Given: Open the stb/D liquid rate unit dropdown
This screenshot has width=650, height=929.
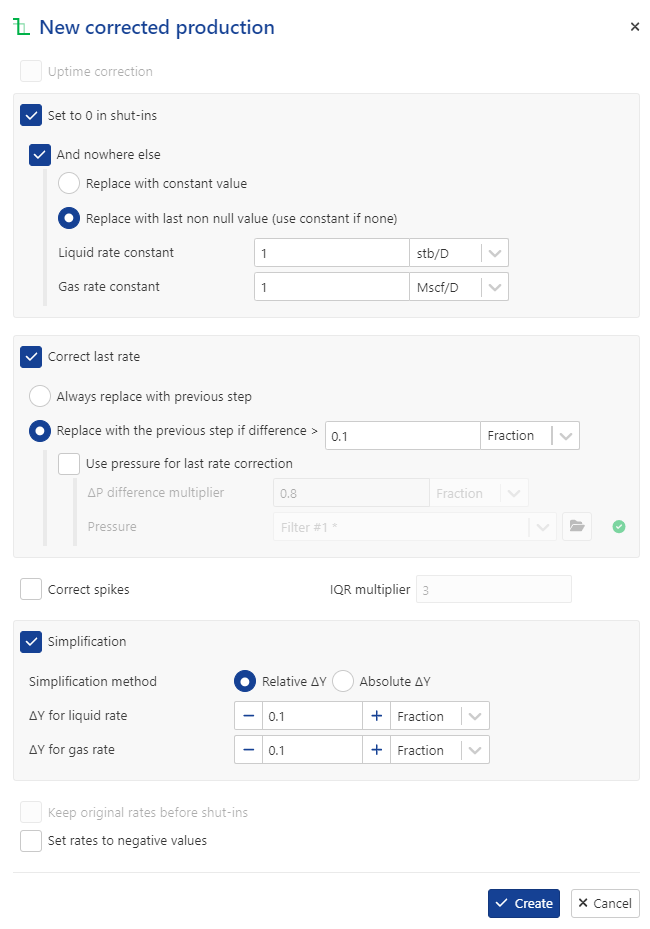Looking at the screenshot, I should coord(459,253).
